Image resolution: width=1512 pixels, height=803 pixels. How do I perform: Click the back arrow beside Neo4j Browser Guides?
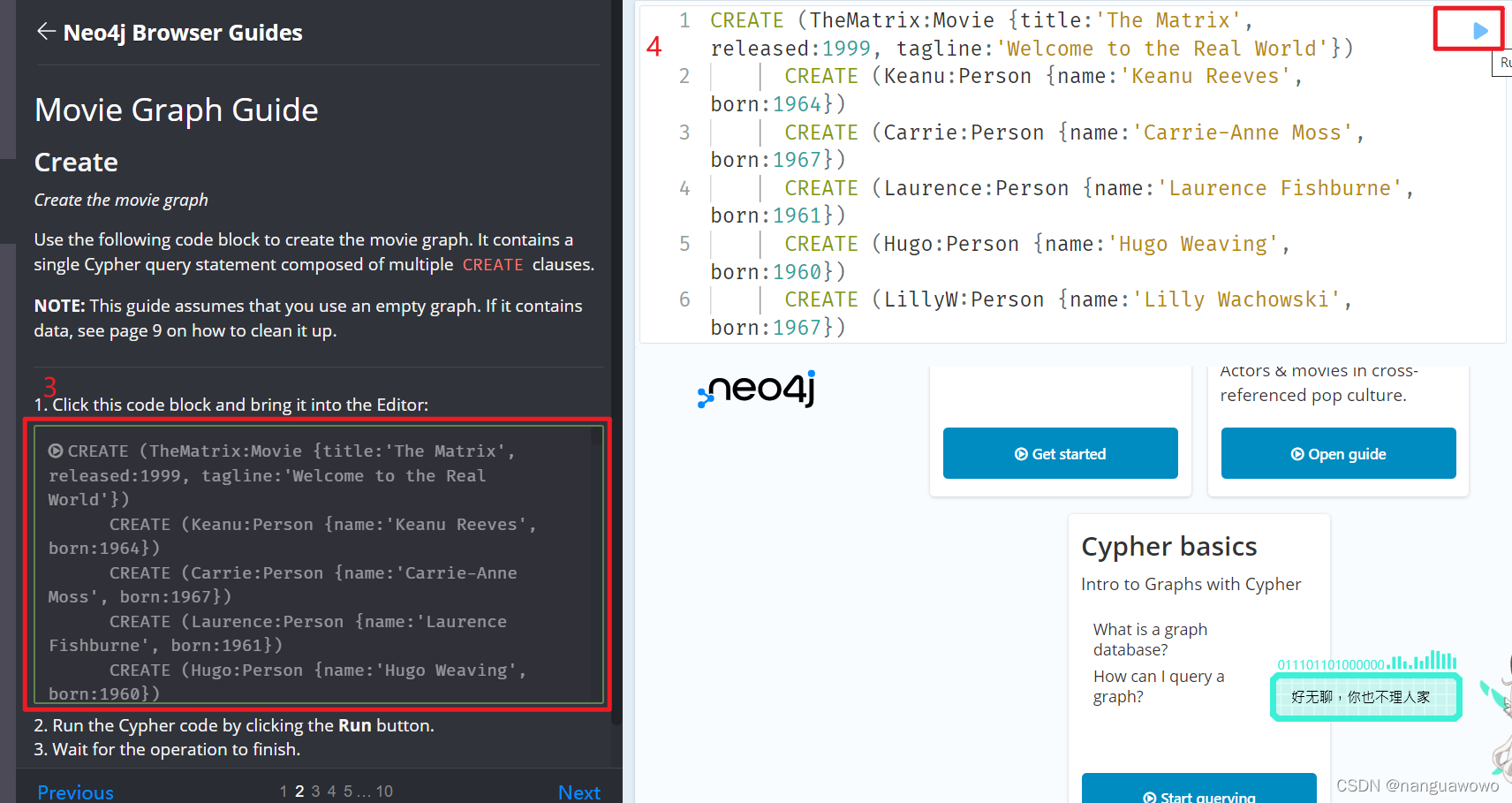point(46,32)
